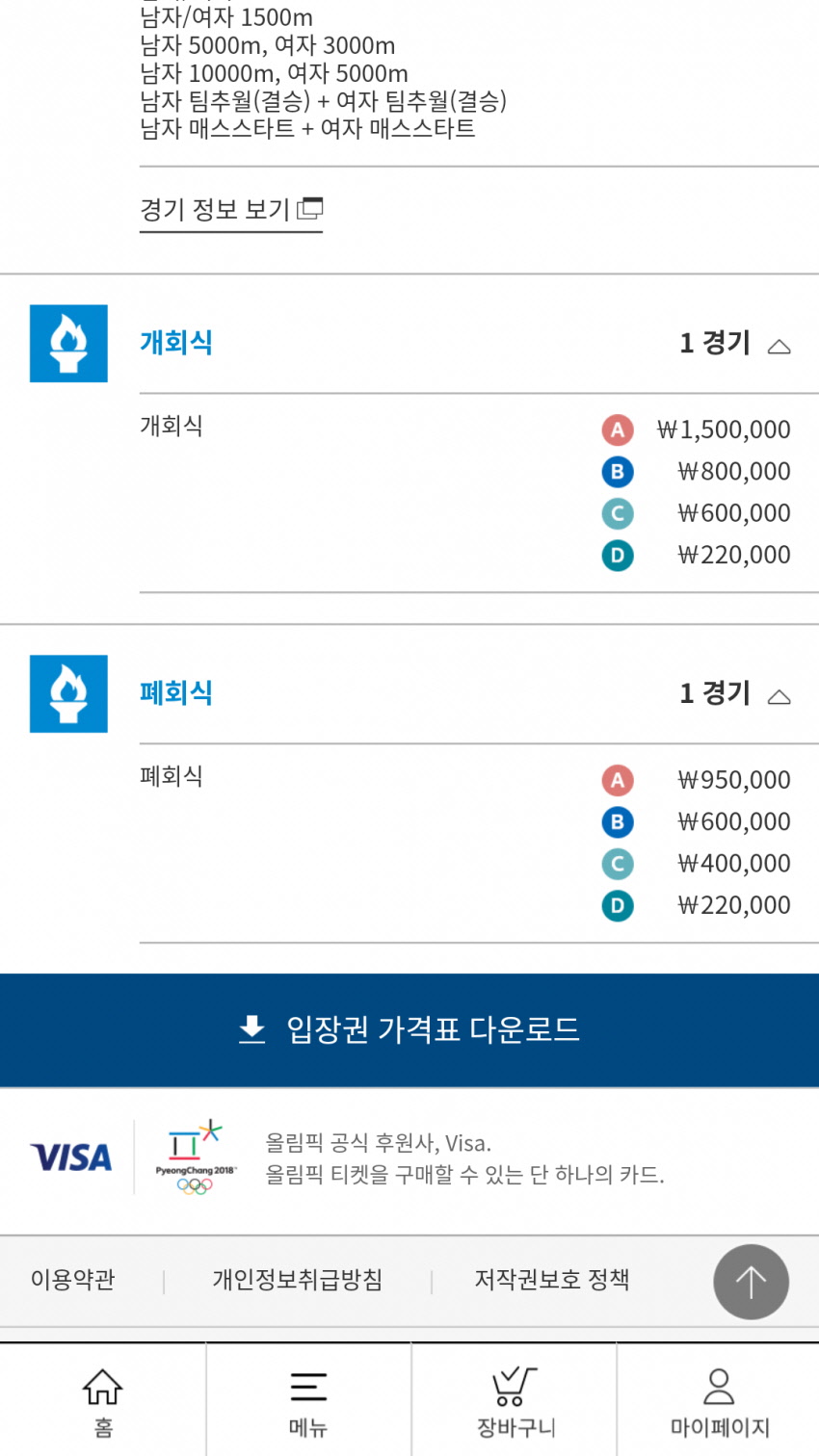819x1456 pixels.
Task: Click the PyeongChang 2018 emblem
Action: click(x=196, y=1157)
